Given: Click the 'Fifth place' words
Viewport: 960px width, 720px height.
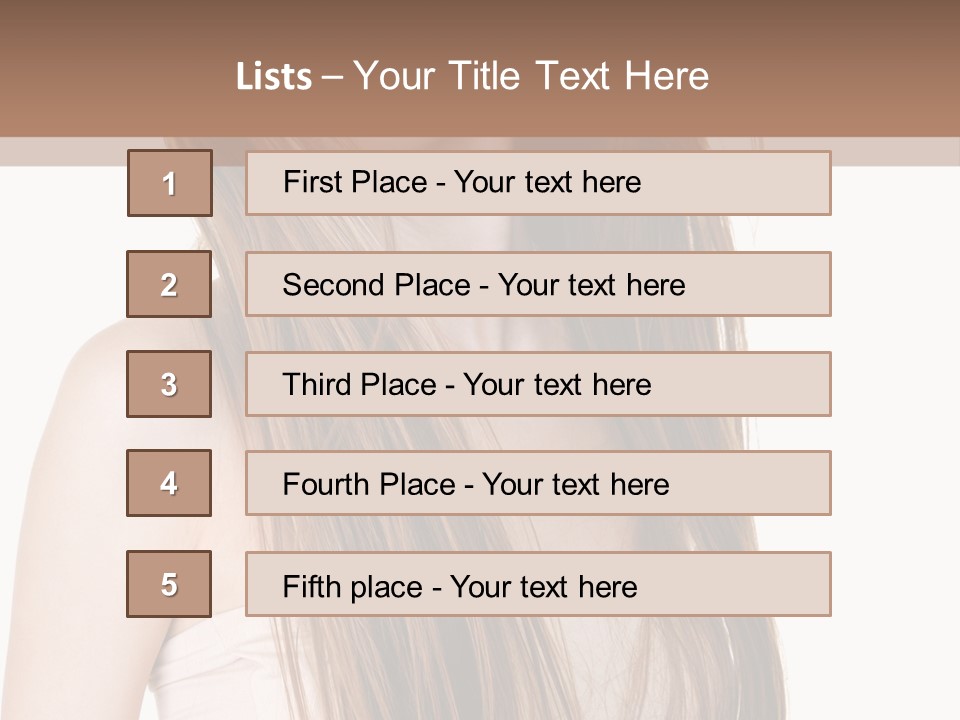Looking at the screenshot, I should coord(353,587).
